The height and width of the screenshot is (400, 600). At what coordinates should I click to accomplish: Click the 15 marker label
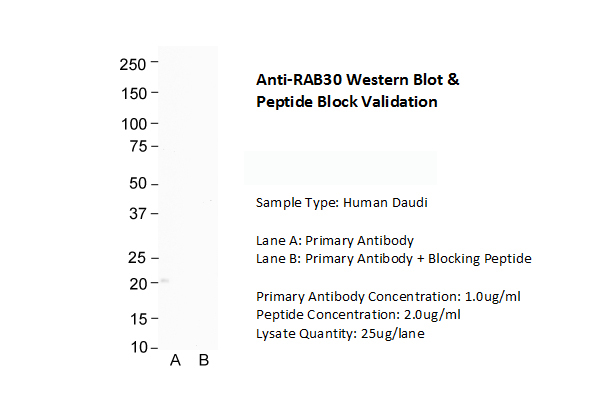tap(137, 319)
